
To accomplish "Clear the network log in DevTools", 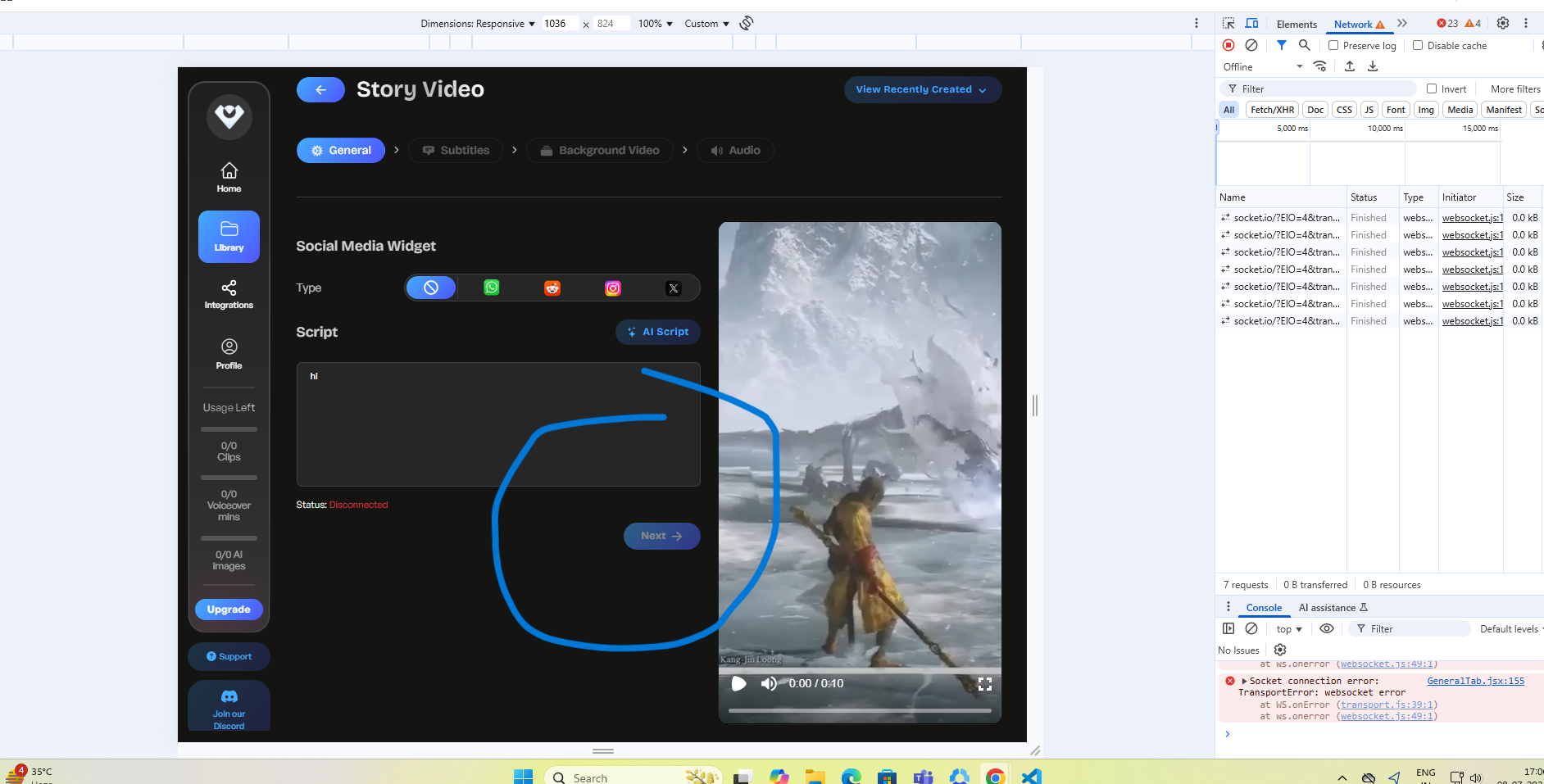I will [1251, 45].
